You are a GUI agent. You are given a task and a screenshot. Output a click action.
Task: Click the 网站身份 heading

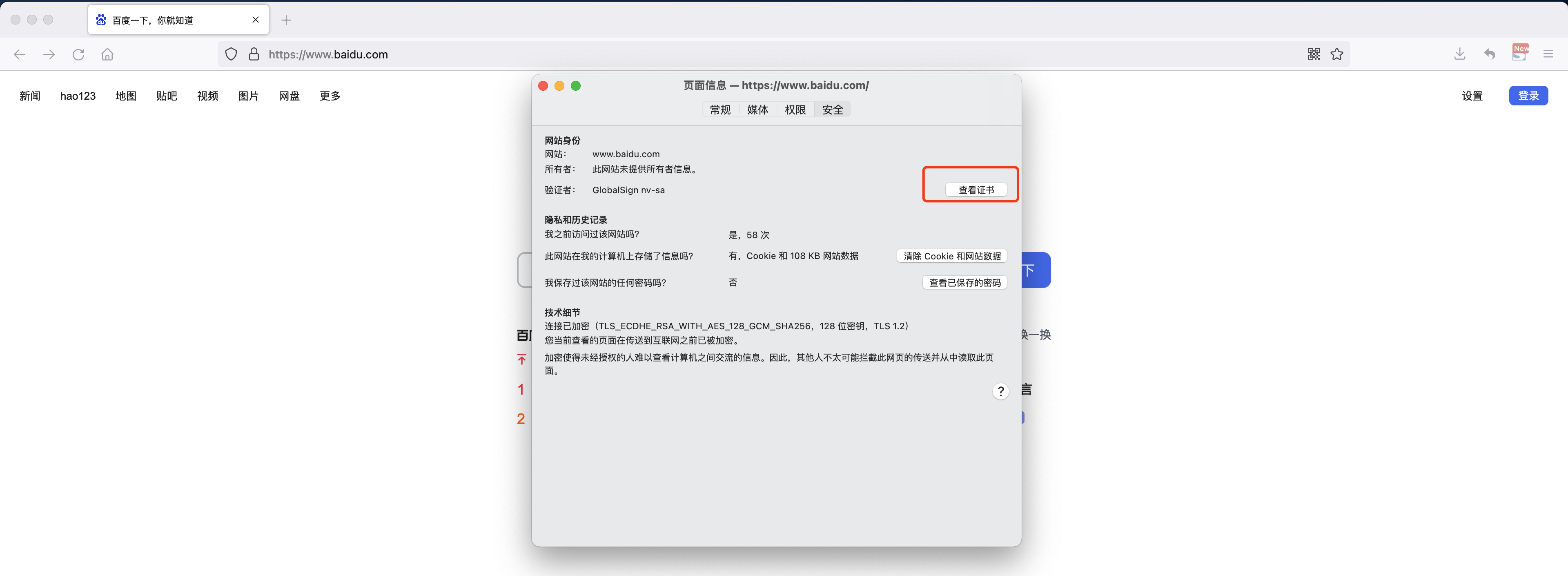point(562,141)
